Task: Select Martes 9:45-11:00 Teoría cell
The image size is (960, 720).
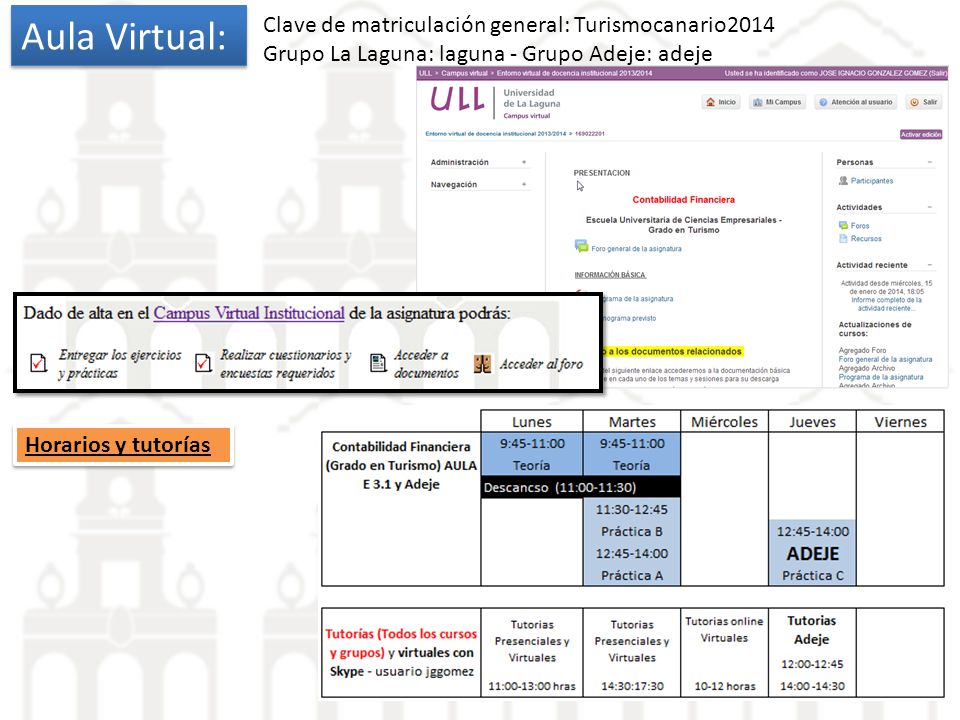Action: 632,454
